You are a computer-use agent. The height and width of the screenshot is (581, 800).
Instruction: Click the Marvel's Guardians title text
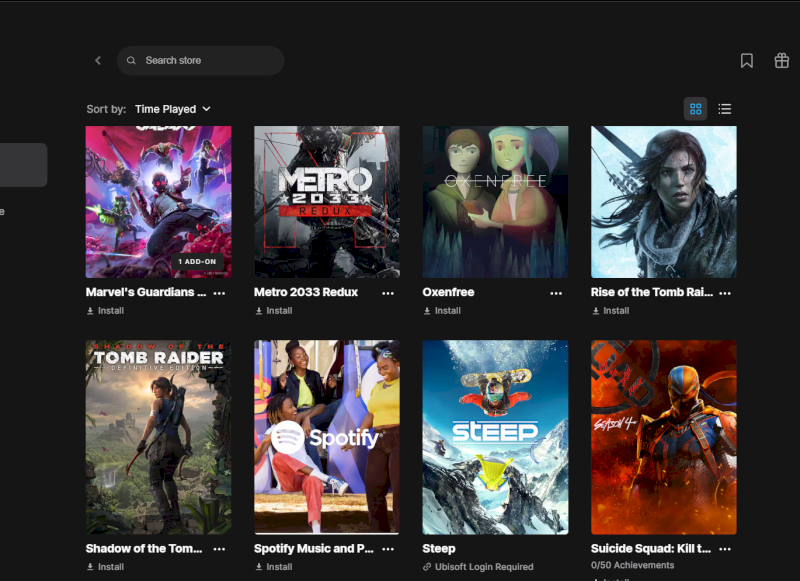(146, 292)
